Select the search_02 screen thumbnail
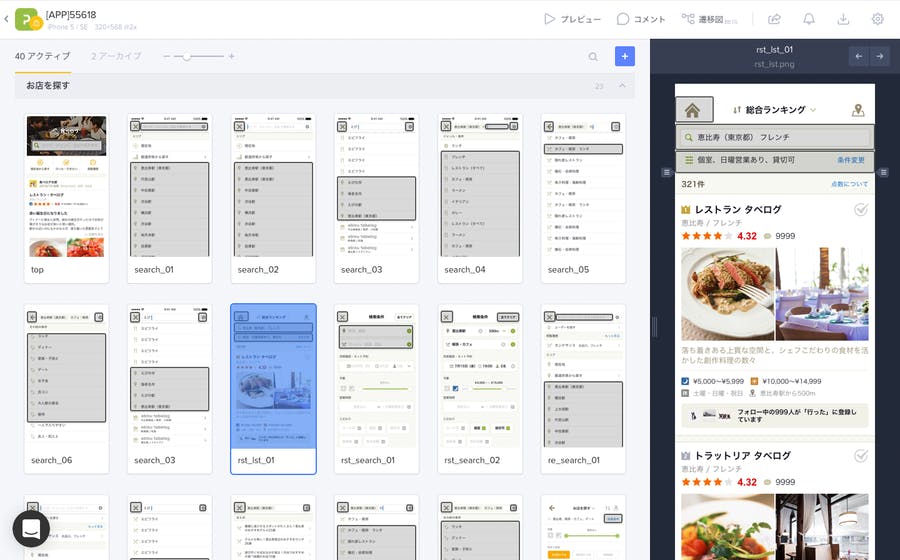The height and width of the screenshot is (560, 900). [273, 198]
